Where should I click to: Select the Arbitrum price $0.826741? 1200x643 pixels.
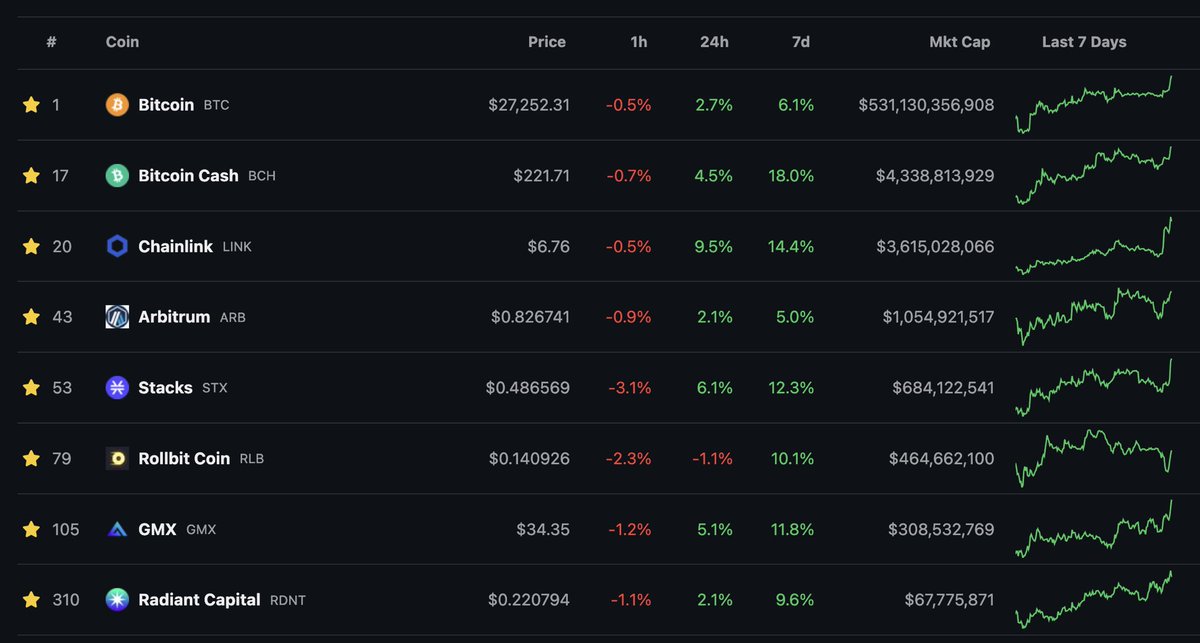(x=531, y=317)
